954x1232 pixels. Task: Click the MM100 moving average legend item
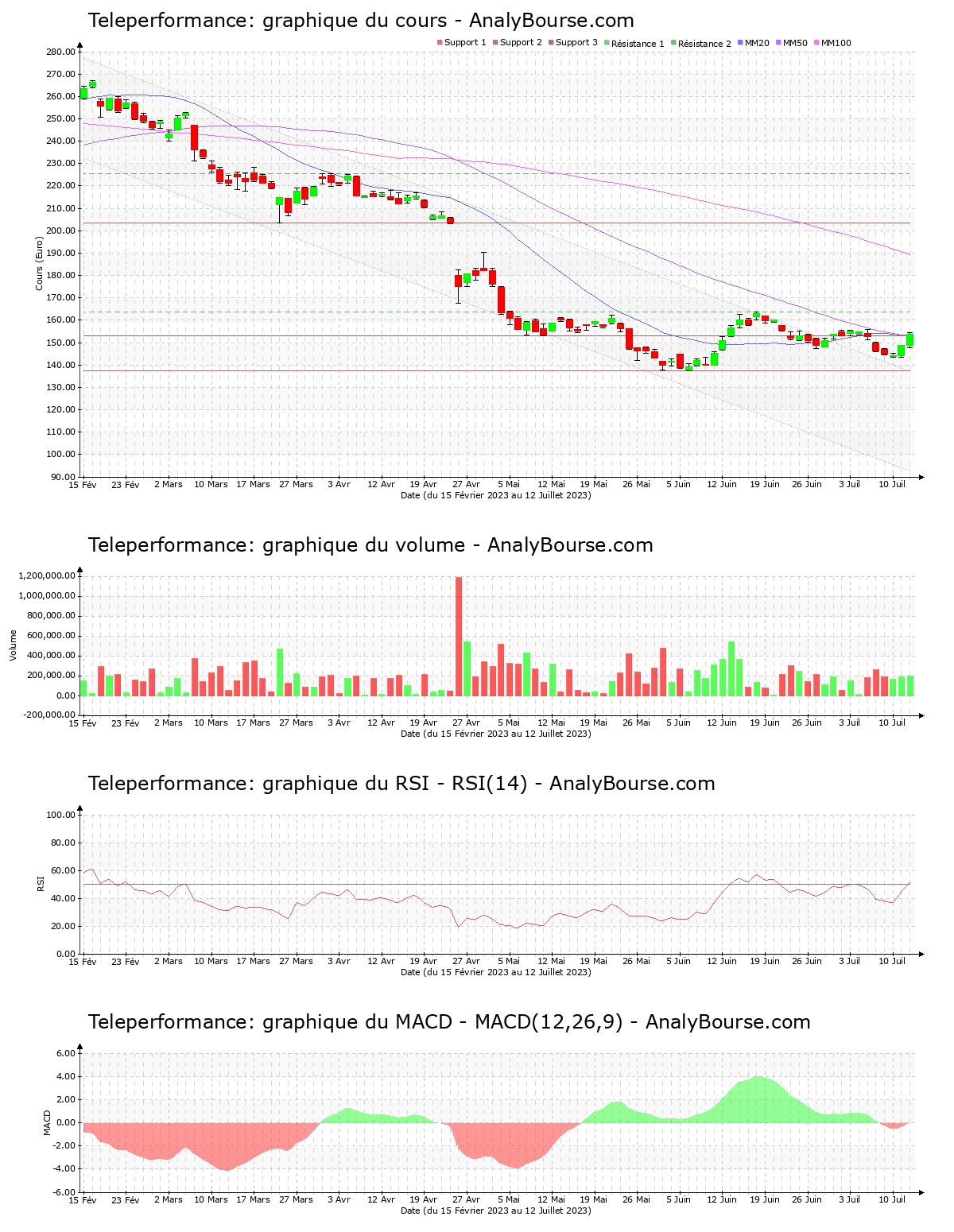point(832,43)
